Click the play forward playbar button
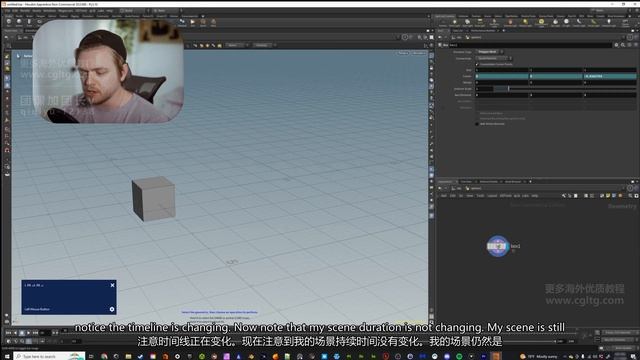The height and width of the screenshot is (360, 640). (29, 333)
